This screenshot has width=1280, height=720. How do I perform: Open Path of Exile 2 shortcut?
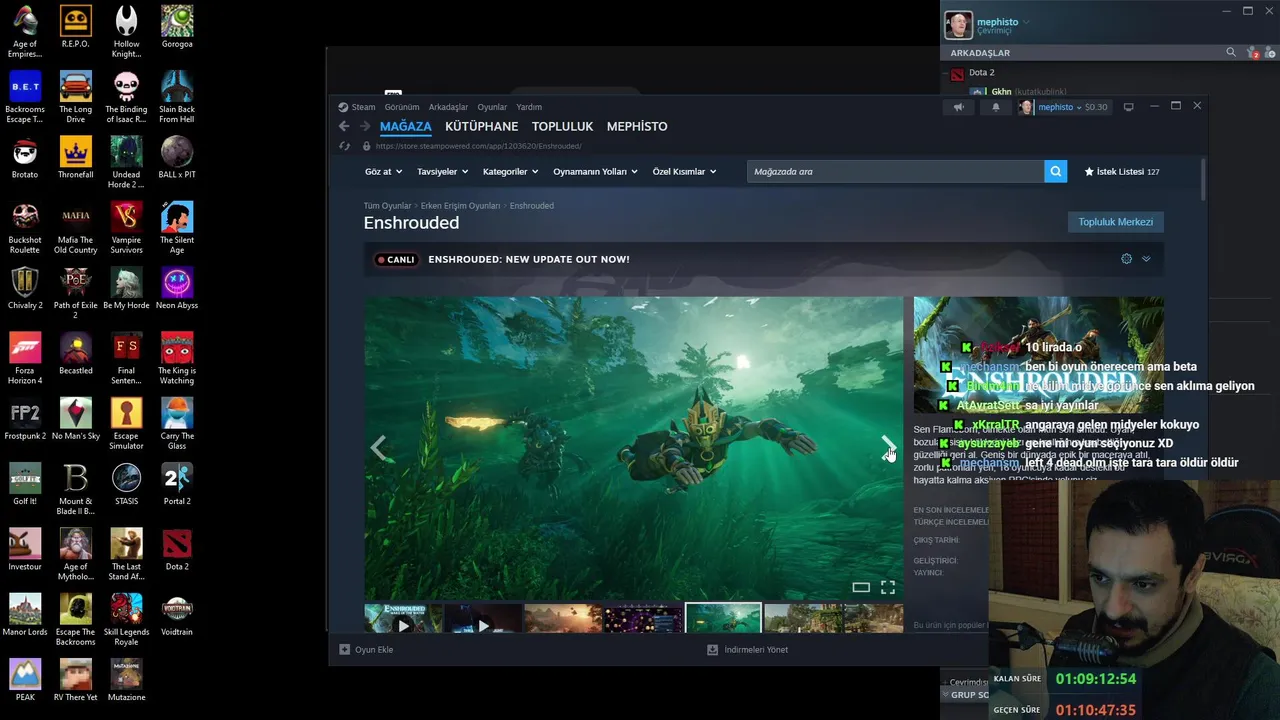tap(75, 293)
